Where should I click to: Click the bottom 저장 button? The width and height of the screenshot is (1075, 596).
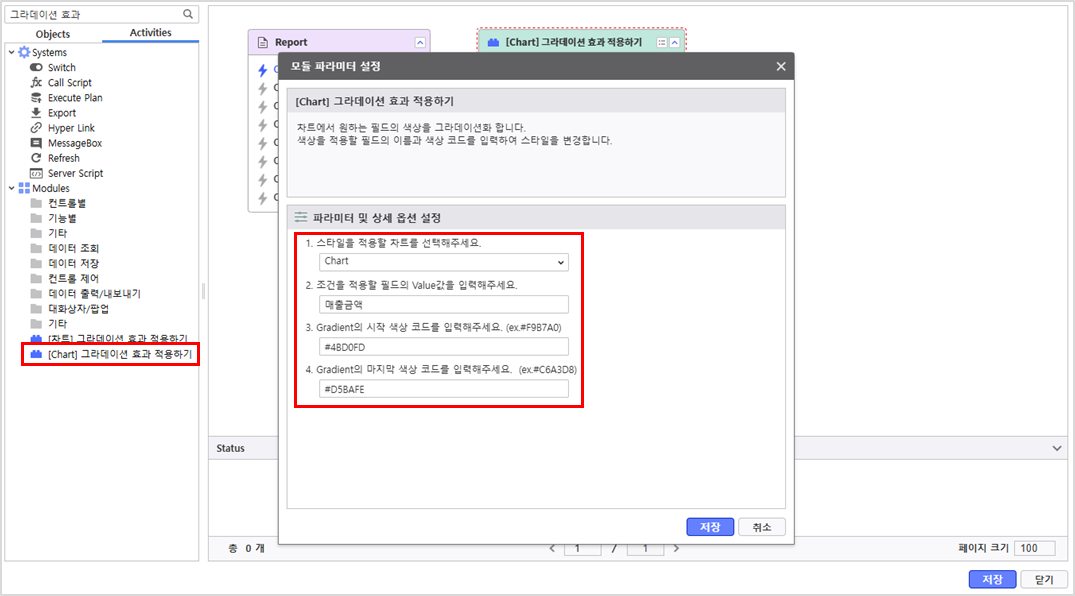click(992, 580)
